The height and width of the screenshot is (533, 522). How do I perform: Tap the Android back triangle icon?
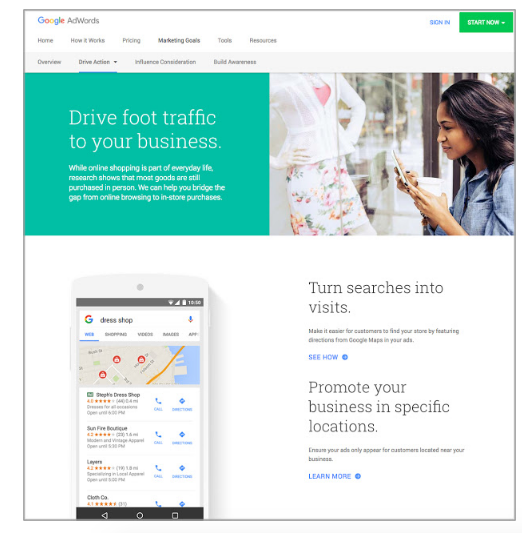105,515
